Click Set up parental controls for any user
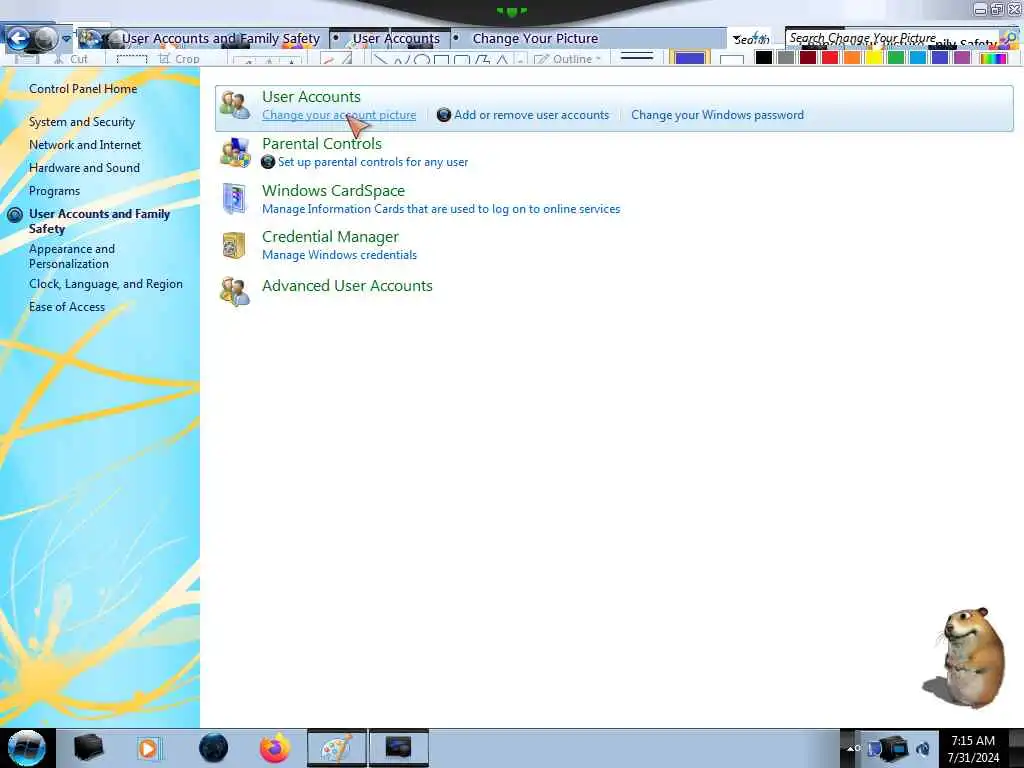The image size is (1024, 768). [373, 162]
